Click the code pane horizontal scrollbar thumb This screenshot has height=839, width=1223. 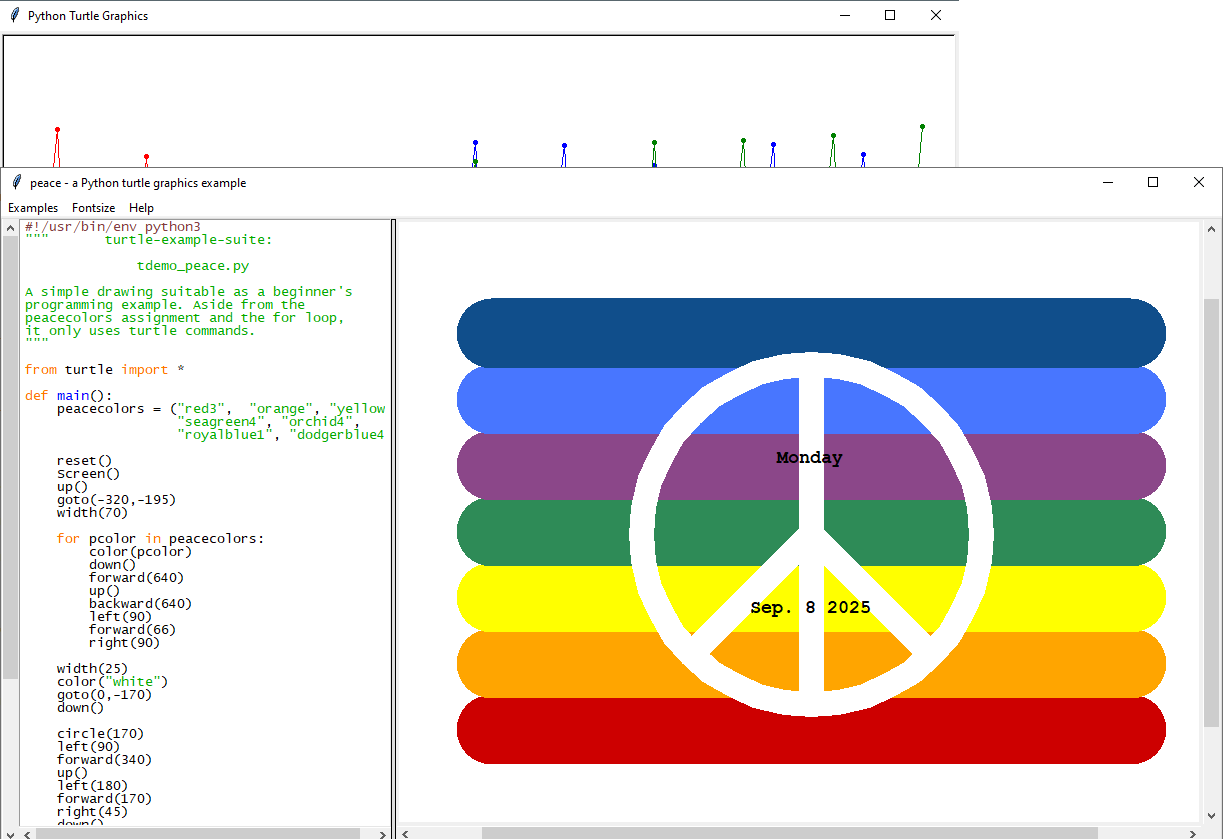point(198,833)
